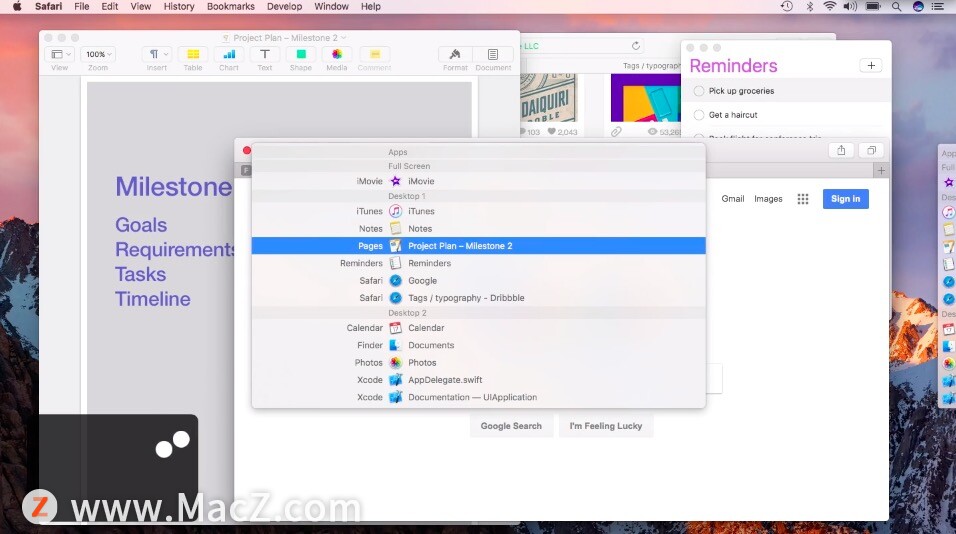Open the Apple menu
This screenshot has width=956, height=534.
coord(16,6)
